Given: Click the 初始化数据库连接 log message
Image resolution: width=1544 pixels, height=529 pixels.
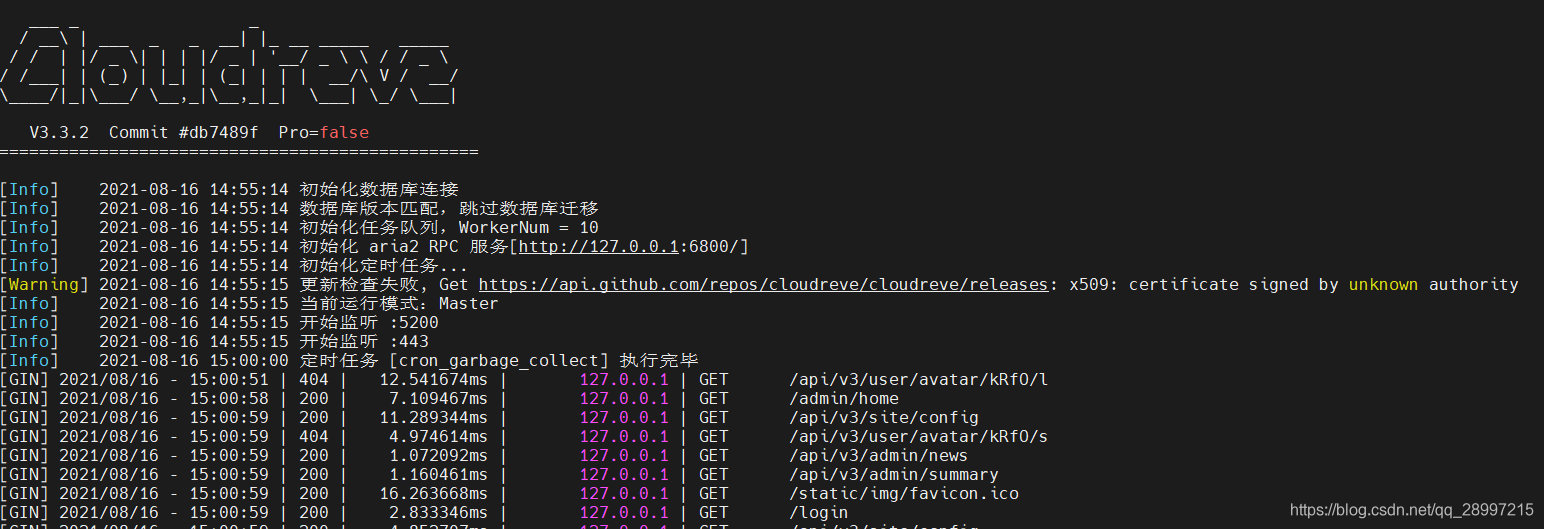Looking at the screenshot, I should point(379,190).
